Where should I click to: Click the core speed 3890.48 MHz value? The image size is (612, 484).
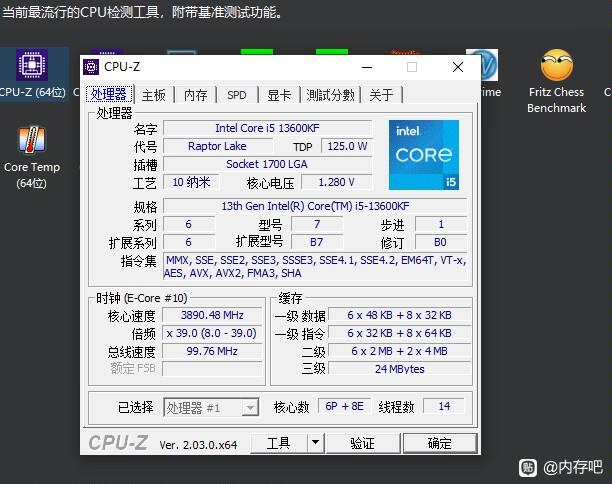click(212, 315)
